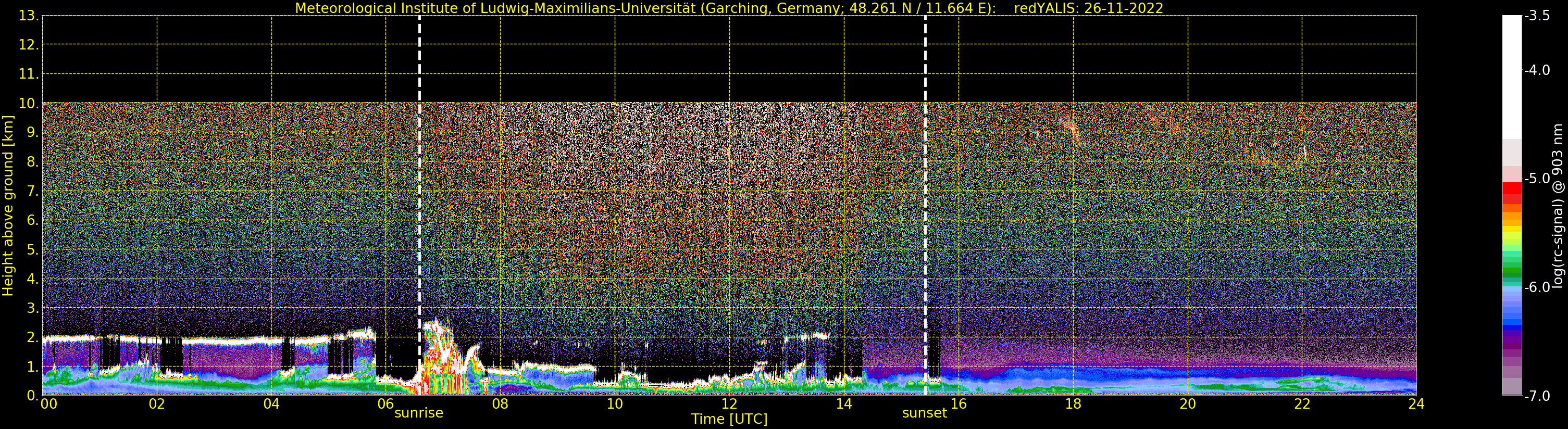
Task: Click the colorbar value -6.0
Action: (x=1537, y=287)
